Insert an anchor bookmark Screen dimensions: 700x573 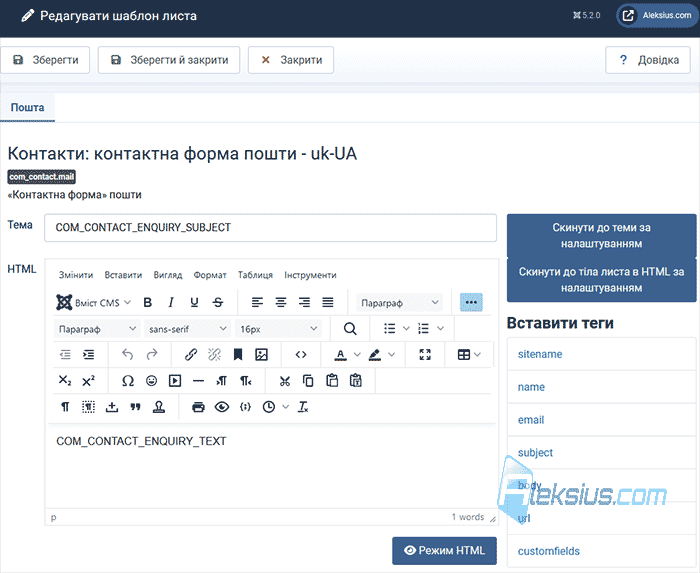pyautogui.click(x=238, y=355)
